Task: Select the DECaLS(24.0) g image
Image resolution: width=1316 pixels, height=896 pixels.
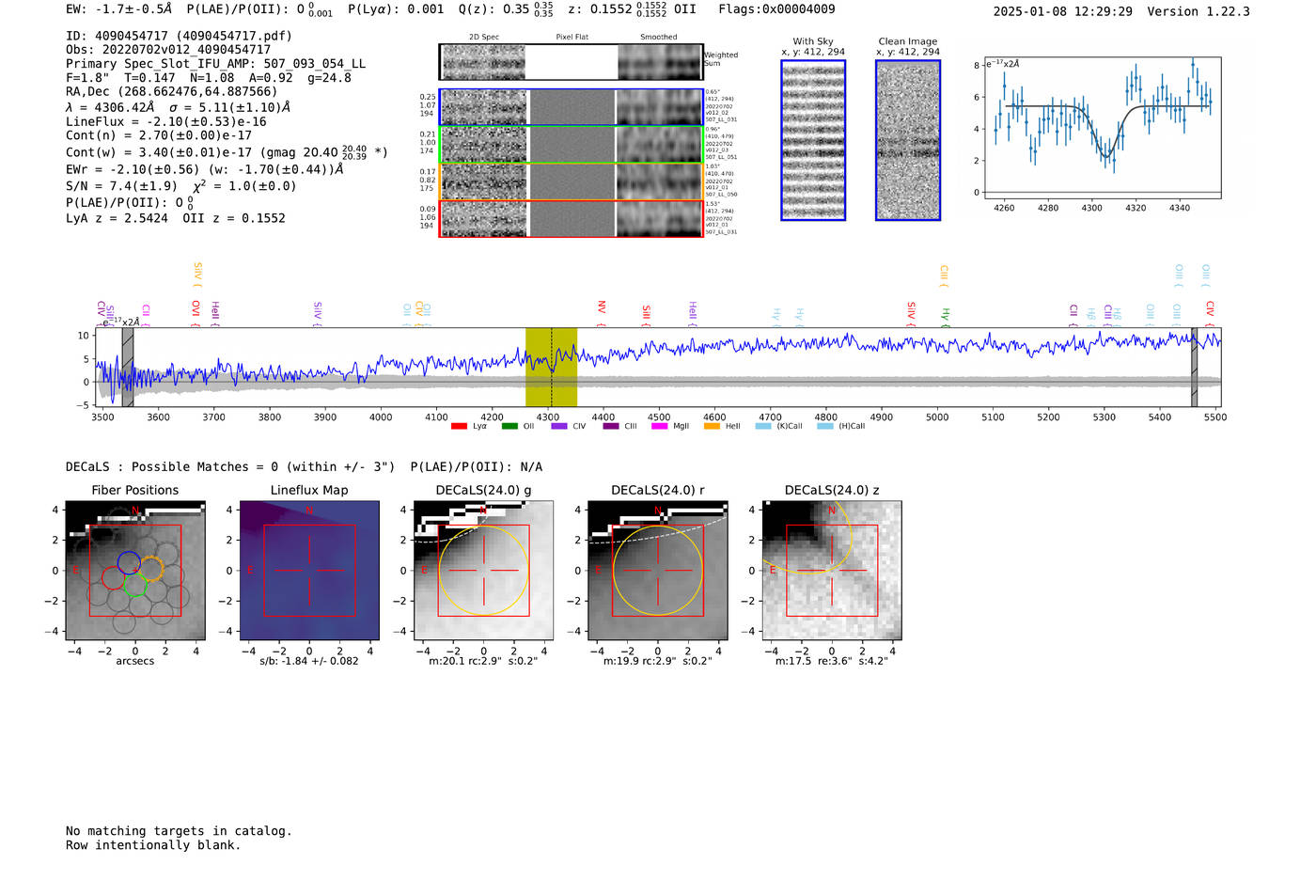Action: click(x=483, y=570)
